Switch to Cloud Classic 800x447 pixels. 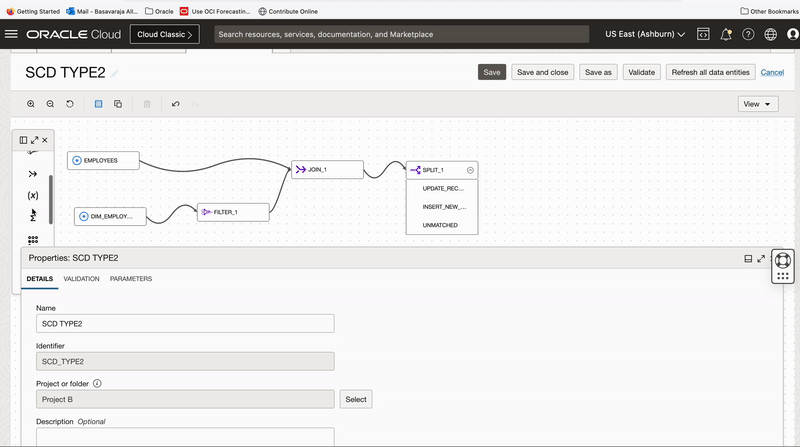(164, 34)
